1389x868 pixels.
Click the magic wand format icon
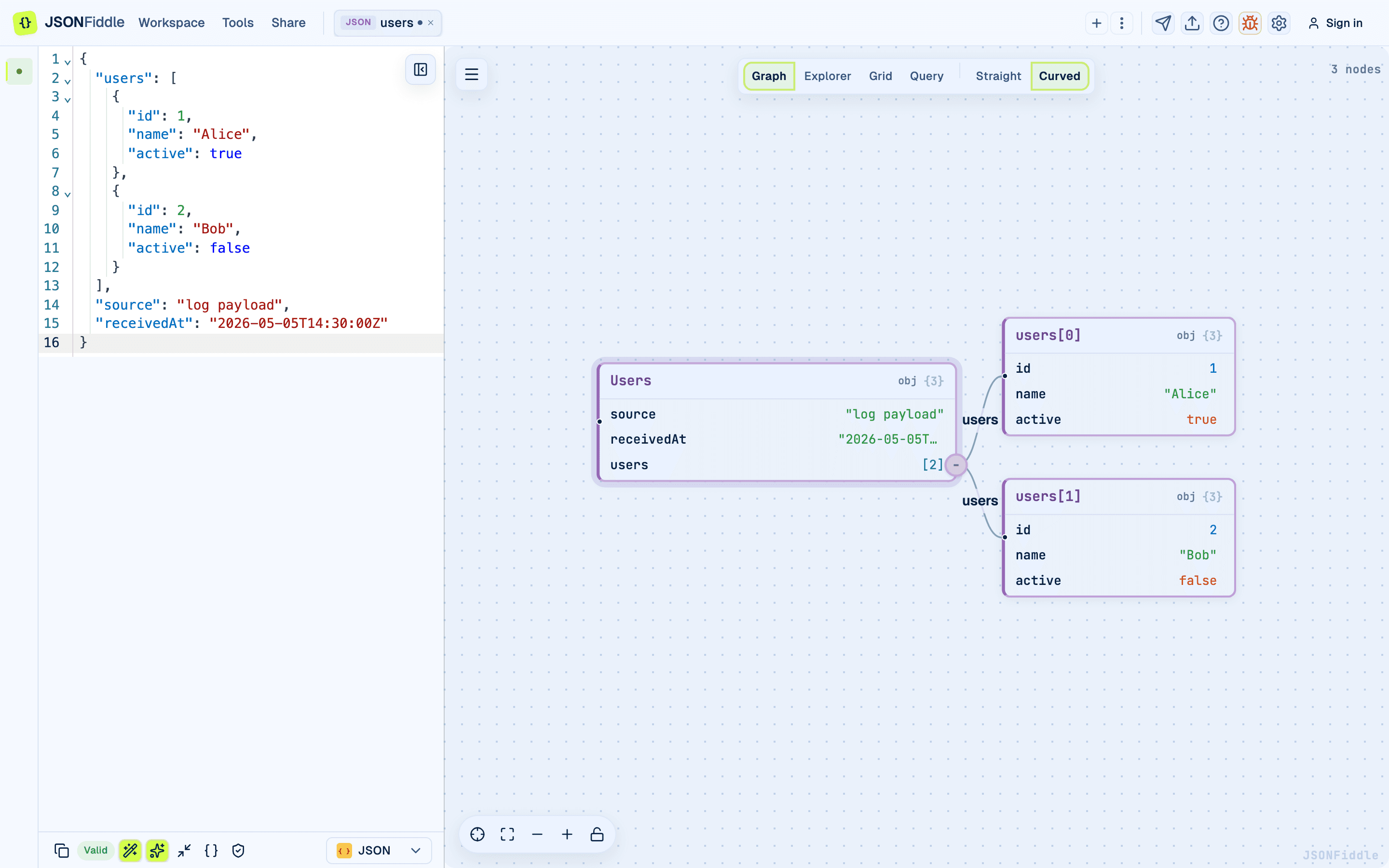[x=130, y=850]
